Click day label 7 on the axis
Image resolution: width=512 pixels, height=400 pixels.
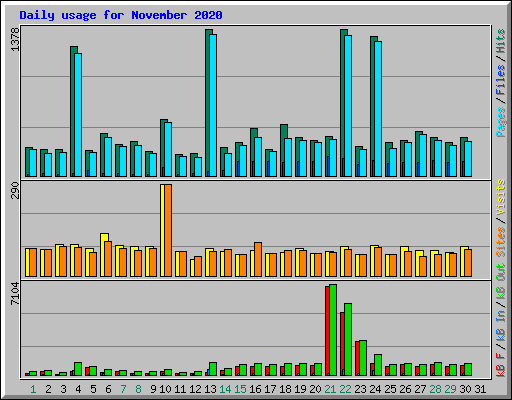click(123, 389)
